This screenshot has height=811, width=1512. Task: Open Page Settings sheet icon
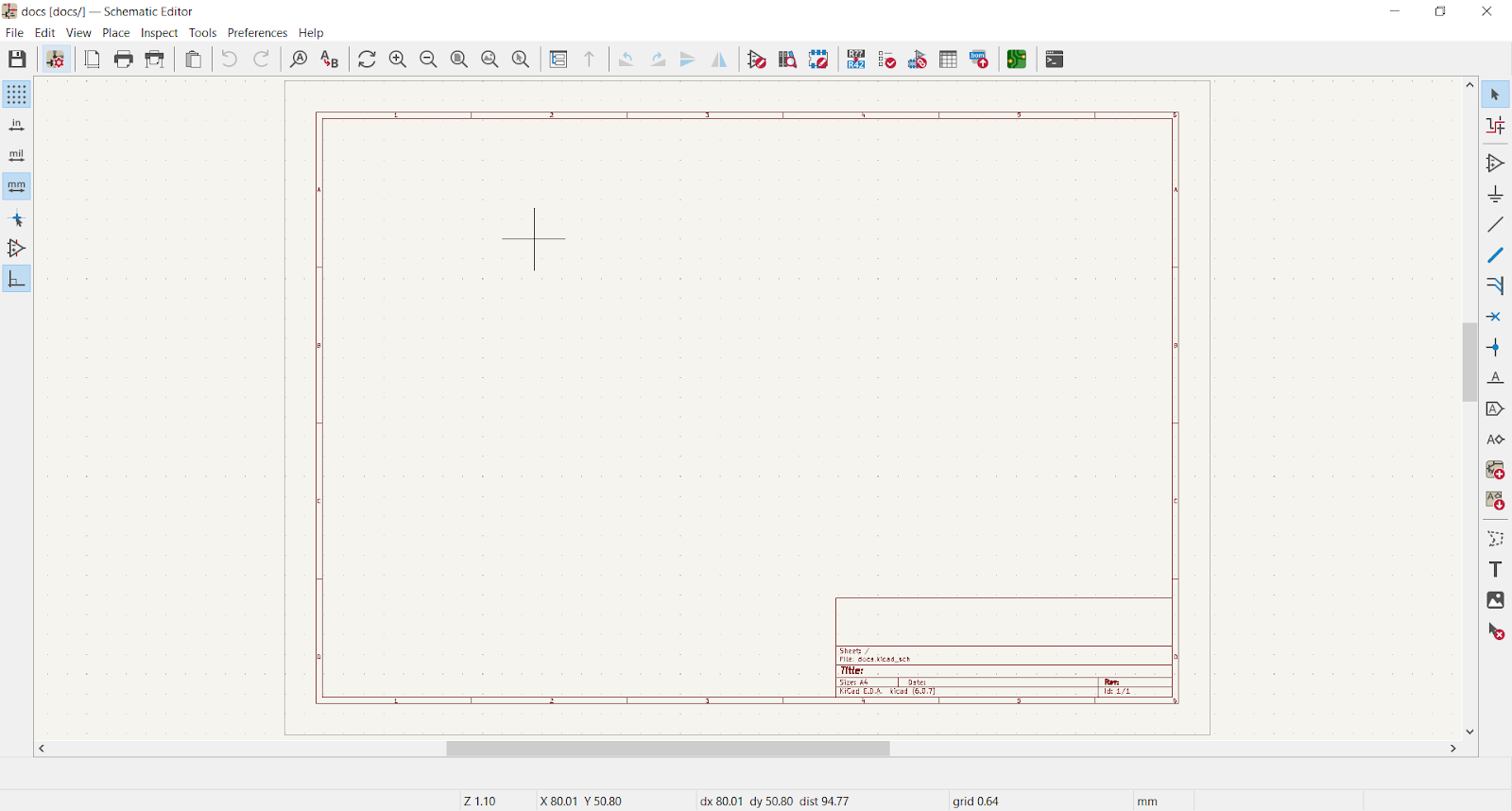(x=92, y=60)
